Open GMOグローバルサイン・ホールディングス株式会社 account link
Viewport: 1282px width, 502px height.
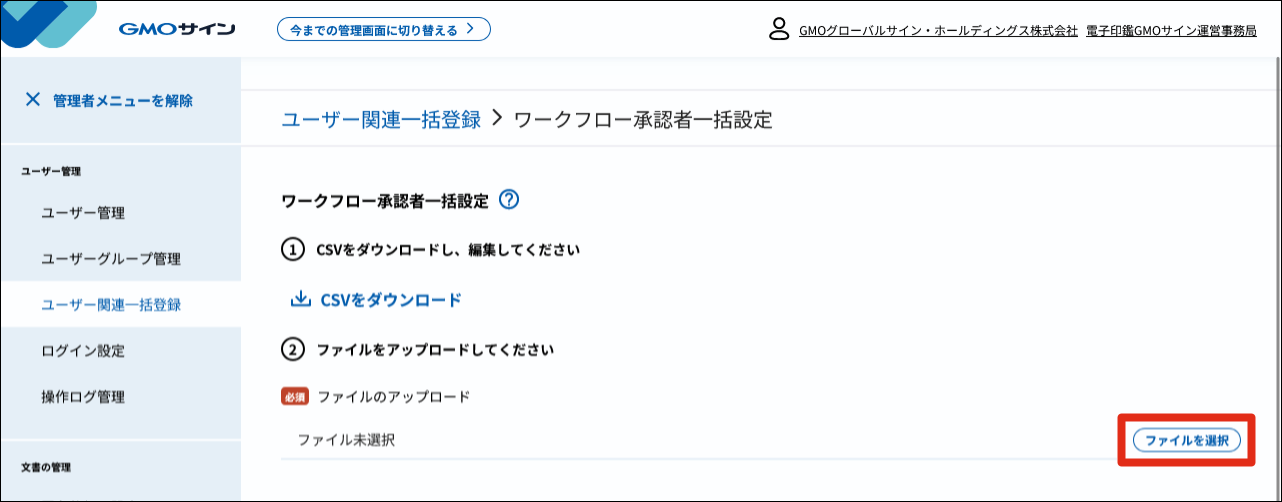(938, 30)
